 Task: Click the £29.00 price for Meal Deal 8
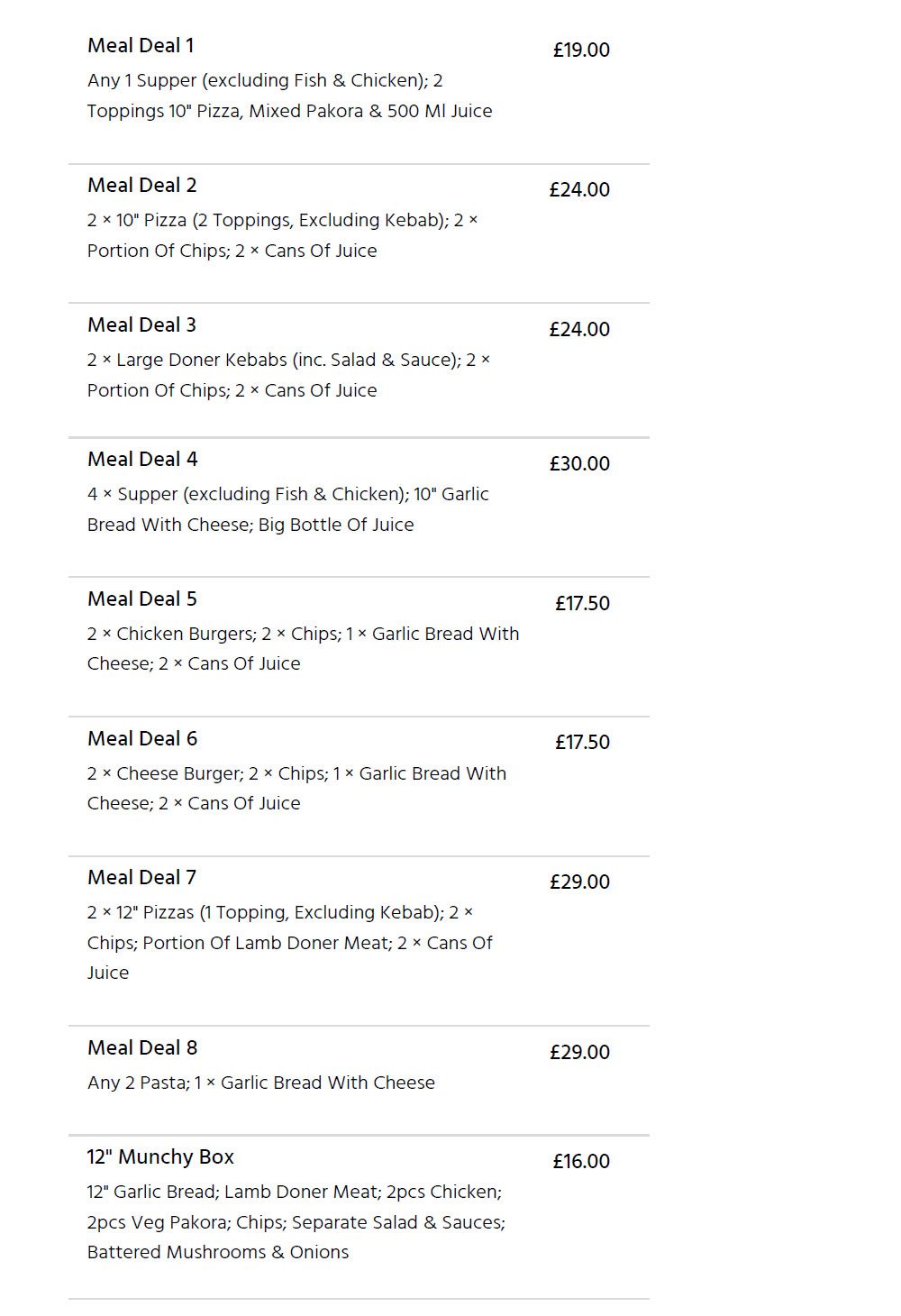(579, 1053)
